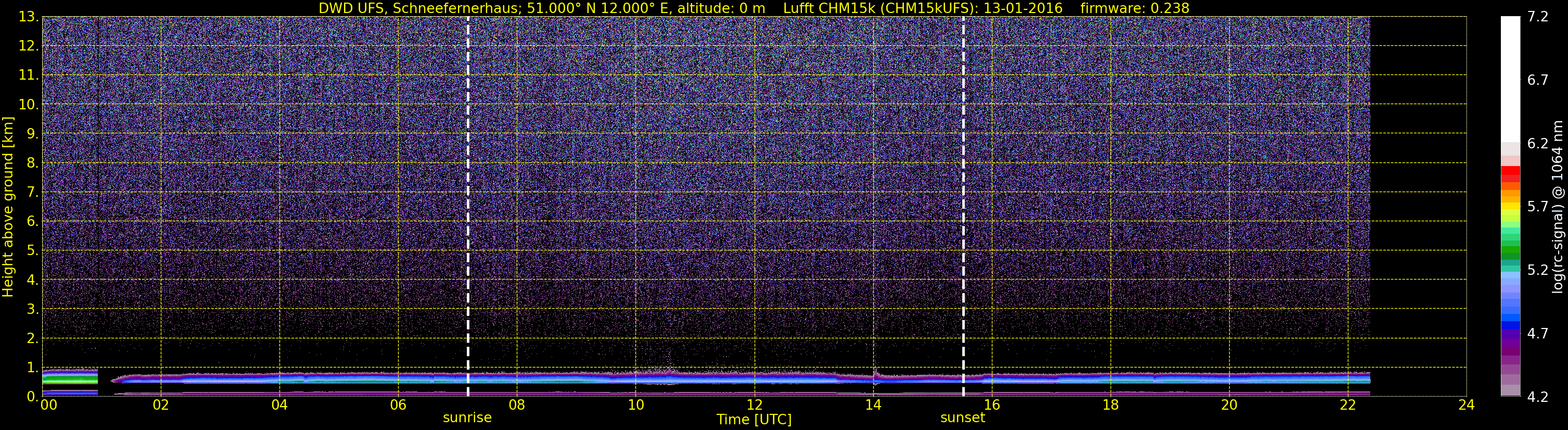Viewport: 1568px width, 430px height.
Task: Click the colorbar value '6.2'
Action: [1538, 144]
